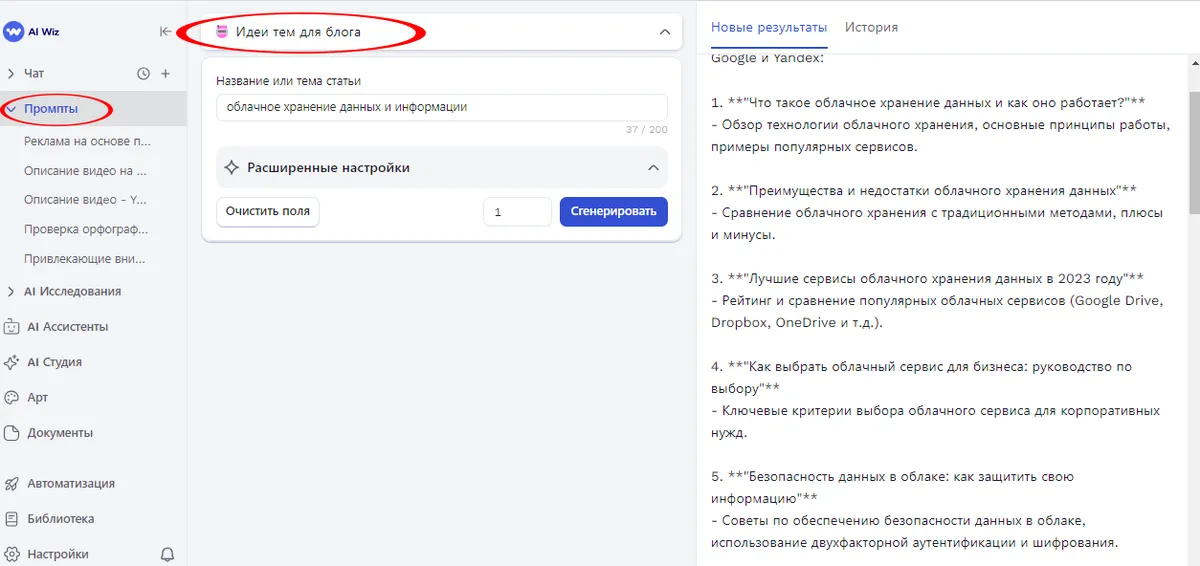
Task: Select prompt 'Описание видео на ...'
Action: (x=86, y=171)
